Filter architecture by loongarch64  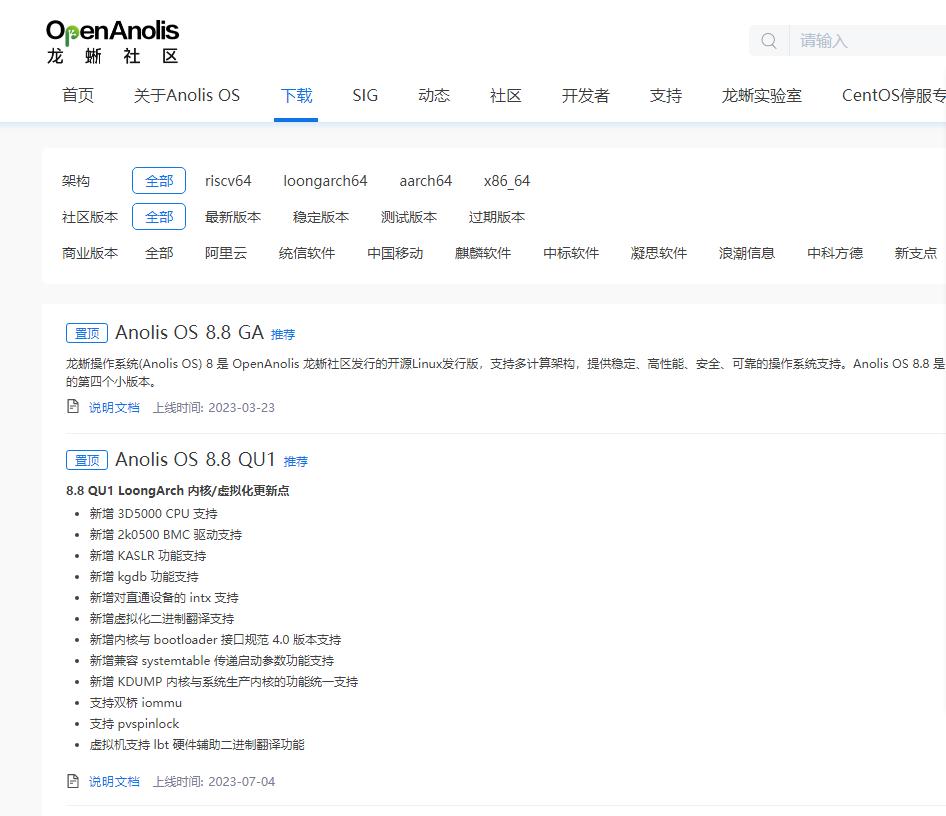click(325, 181)
